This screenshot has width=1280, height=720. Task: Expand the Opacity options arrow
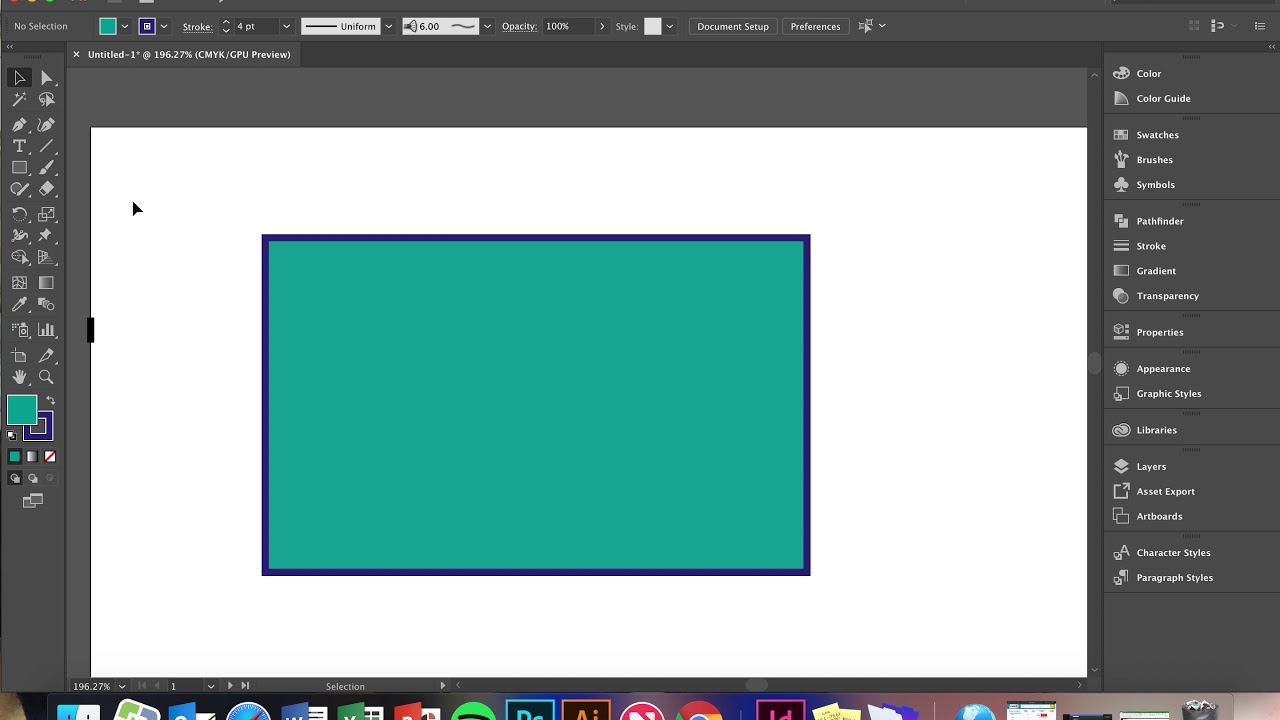tap(601, 26)
